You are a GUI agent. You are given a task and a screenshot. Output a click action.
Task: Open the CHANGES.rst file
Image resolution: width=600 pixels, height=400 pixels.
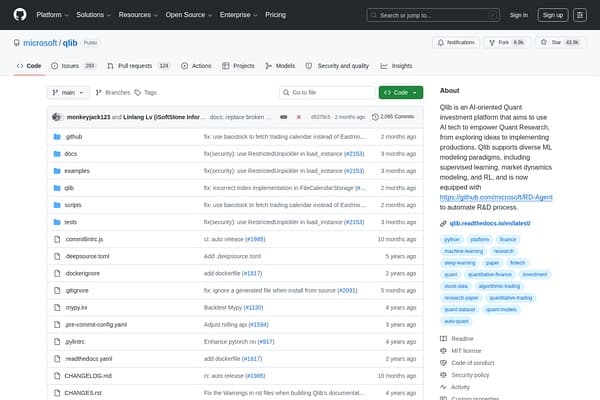coord(83,393)
